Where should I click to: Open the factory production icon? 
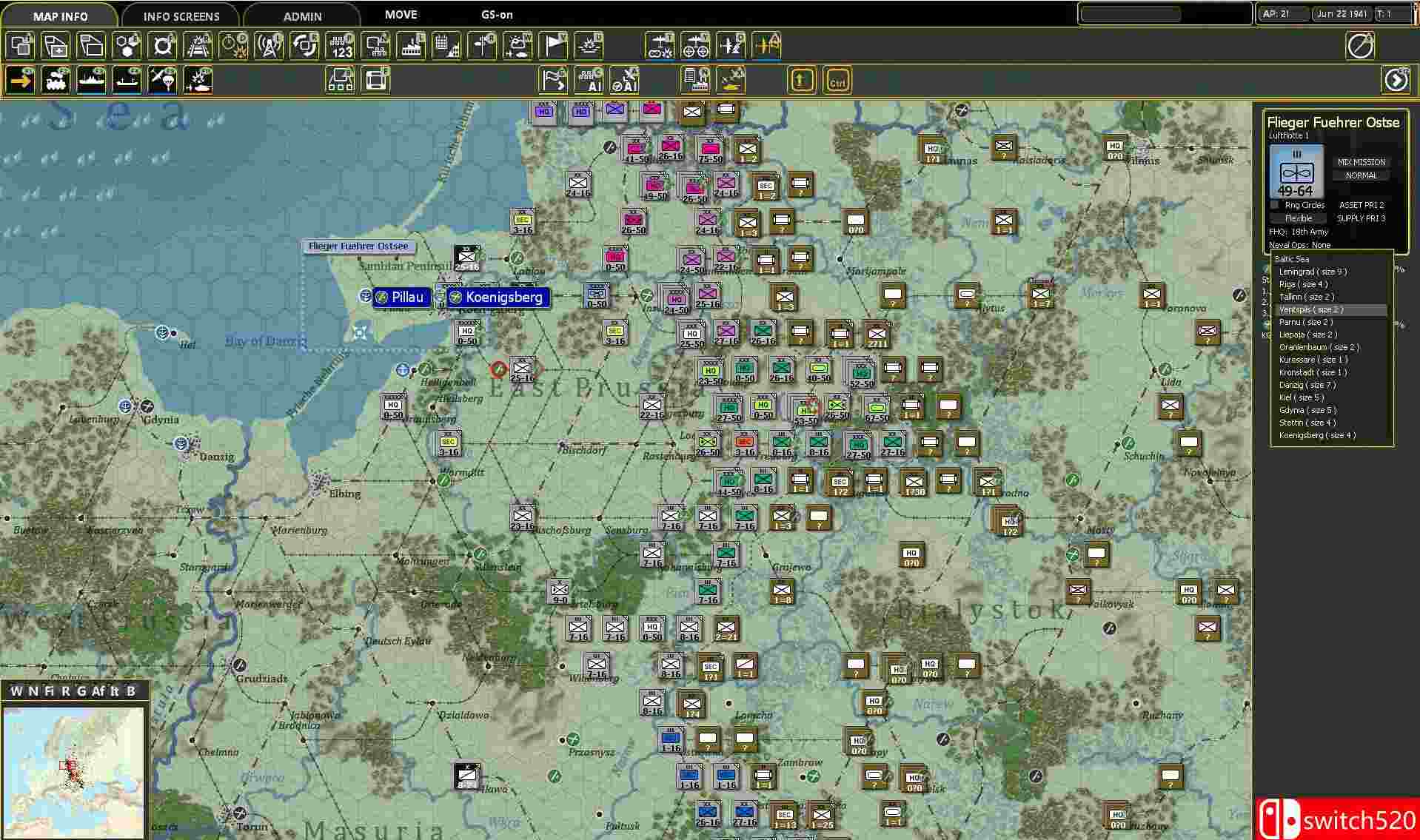click(411, 46)
